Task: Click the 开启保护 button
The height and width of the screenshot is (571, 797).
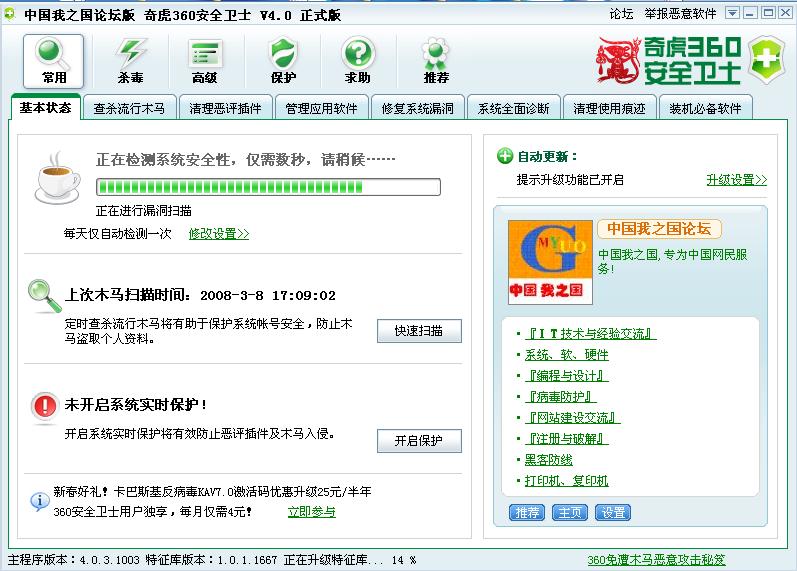Action: coord(419,441)
